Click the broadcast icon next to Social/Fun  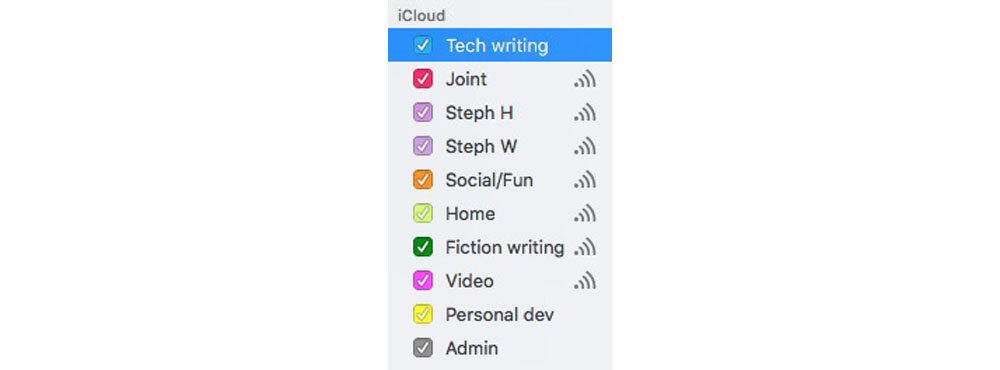pyautogui.click(x=585, y=181)
